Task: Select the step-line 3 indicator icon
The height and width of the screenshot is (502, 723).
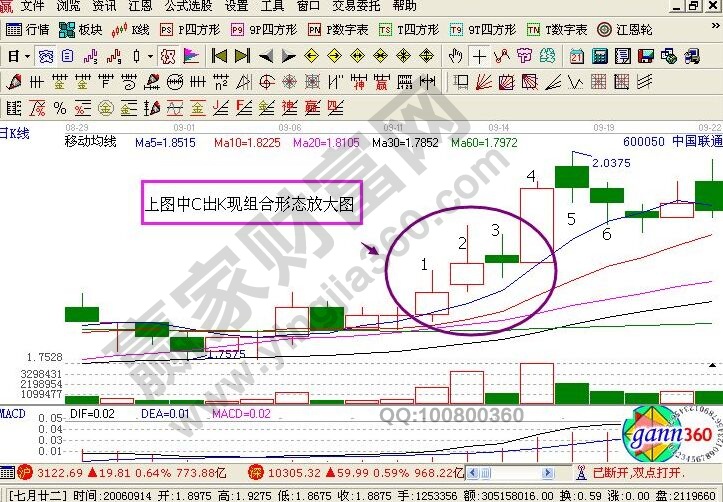Action: click(91, 57)
